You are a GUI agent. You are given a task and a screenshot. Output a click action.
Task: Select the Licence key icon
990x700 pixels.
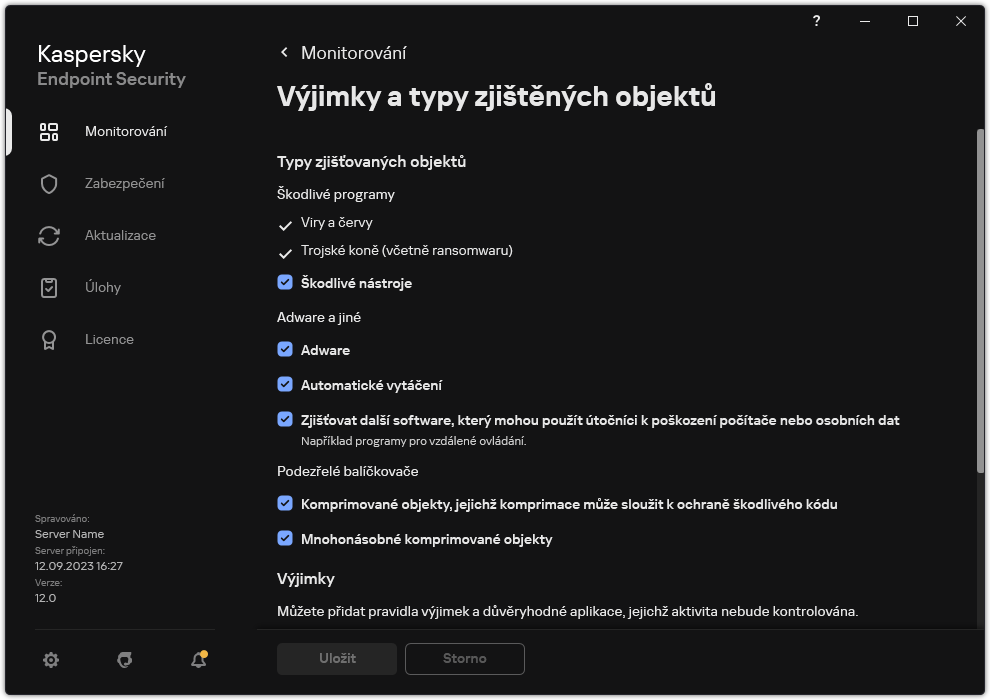coord(48,339)
